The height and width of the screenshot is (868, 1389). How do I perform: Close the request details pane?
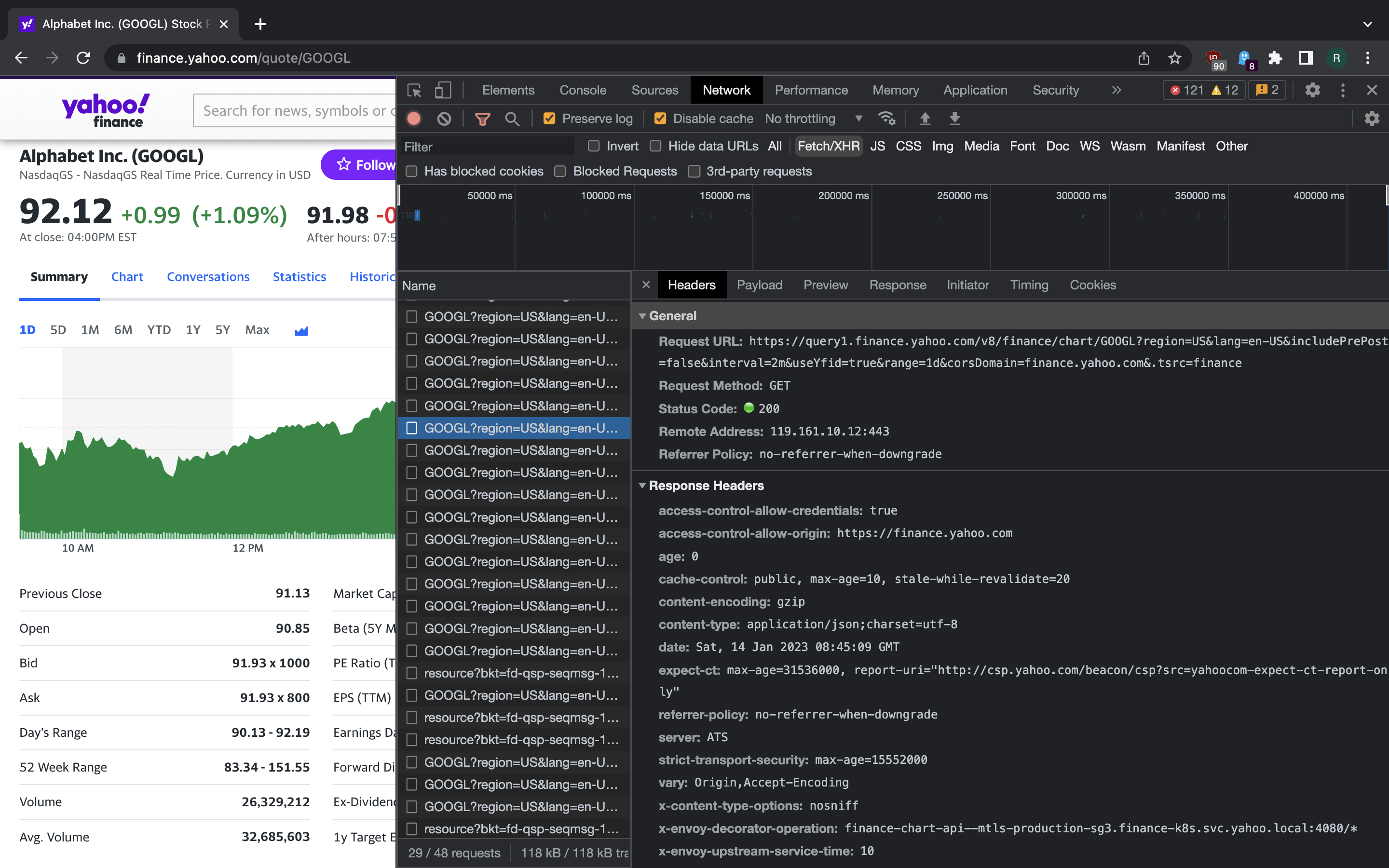pos(646,285)
